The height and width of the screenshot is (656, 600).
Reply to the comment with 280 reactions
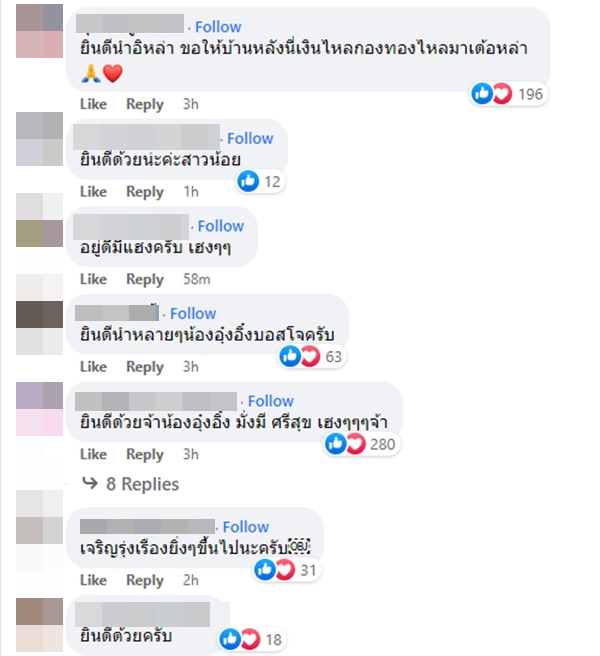click(145, 454)
